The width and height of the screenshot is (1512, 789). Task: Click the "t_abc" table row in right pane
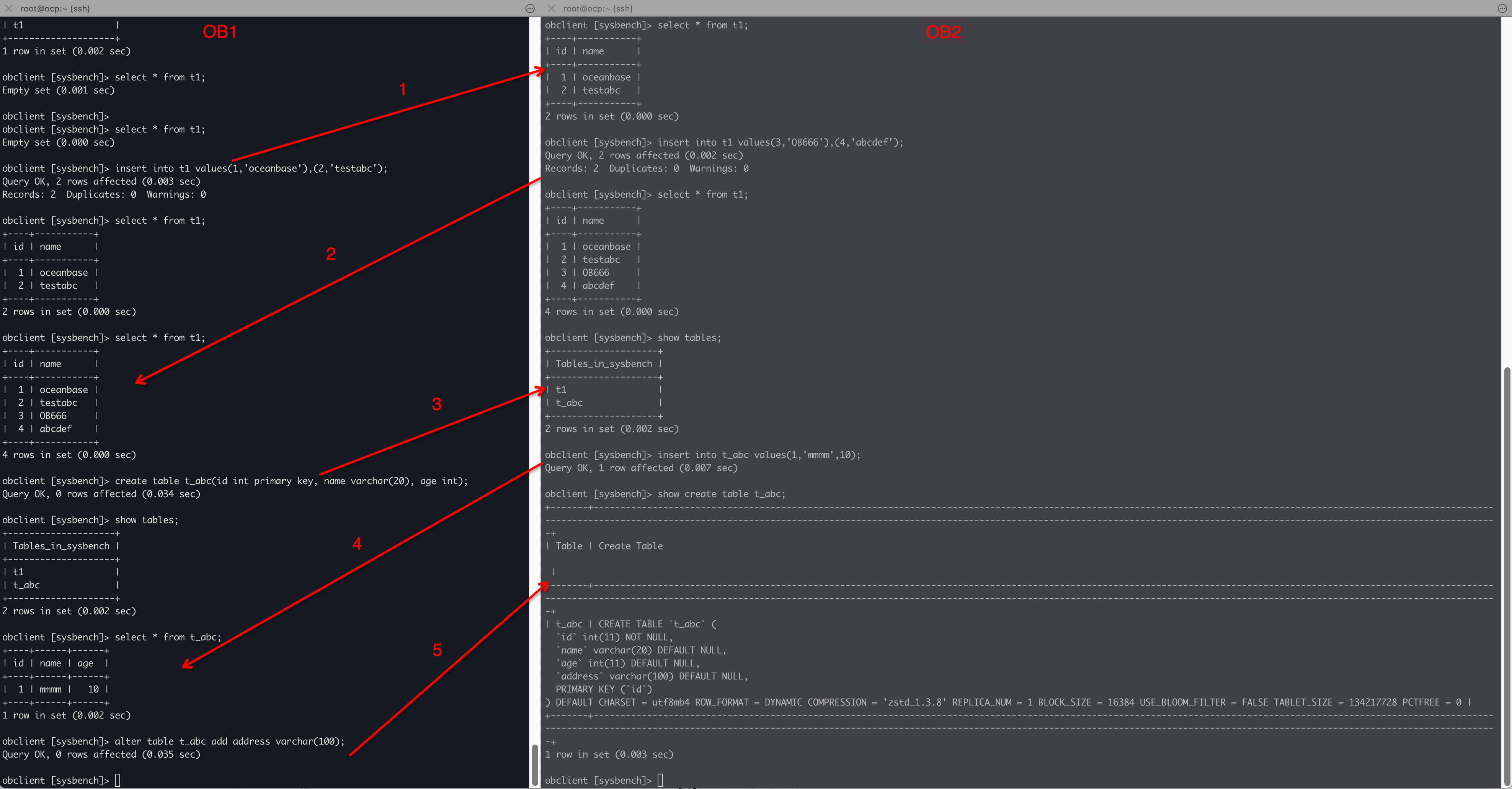604,403
